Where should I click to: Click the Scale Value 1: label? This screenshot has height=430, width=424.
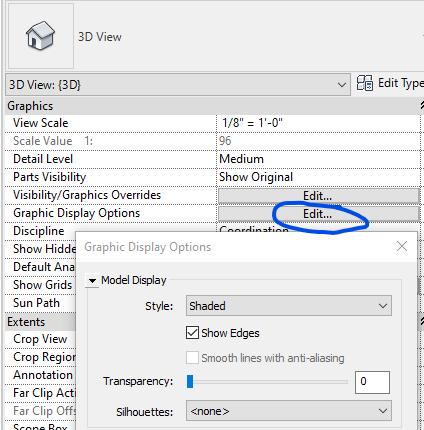tap(53, 141)
